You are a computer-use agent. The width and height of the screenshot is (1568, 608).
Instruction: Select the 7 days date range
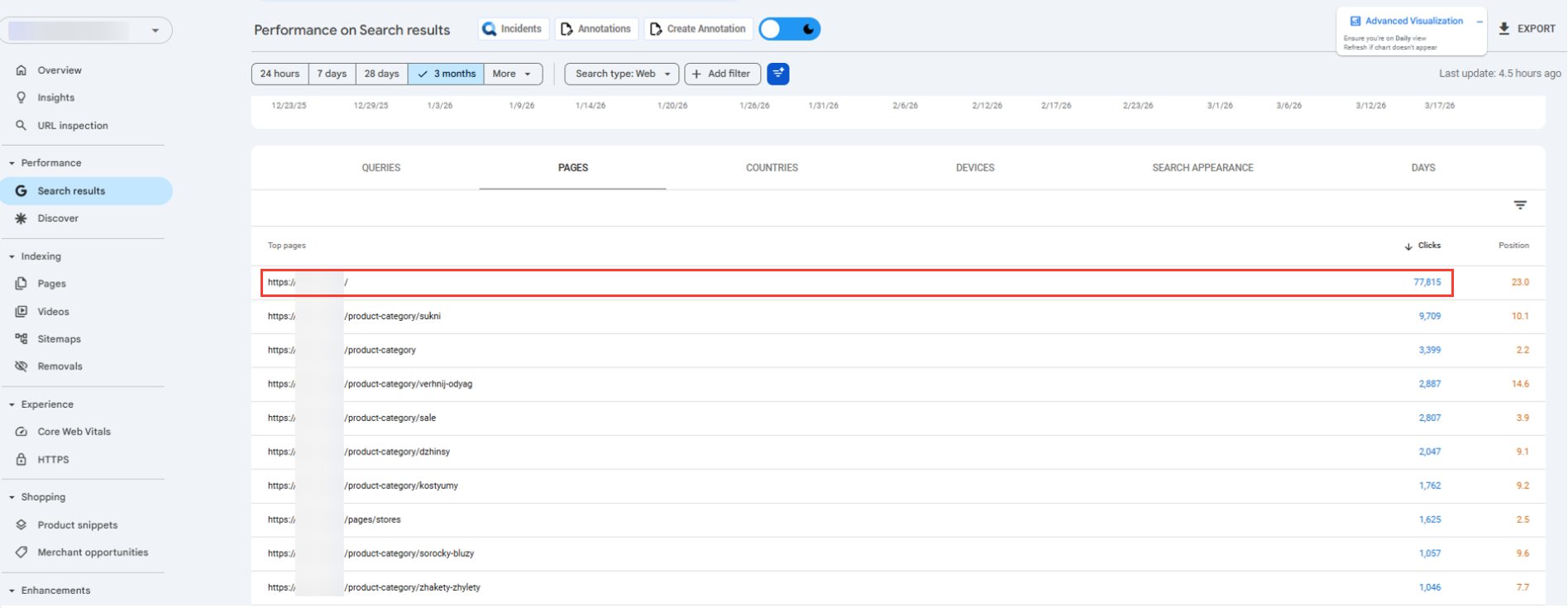[332, 74]
